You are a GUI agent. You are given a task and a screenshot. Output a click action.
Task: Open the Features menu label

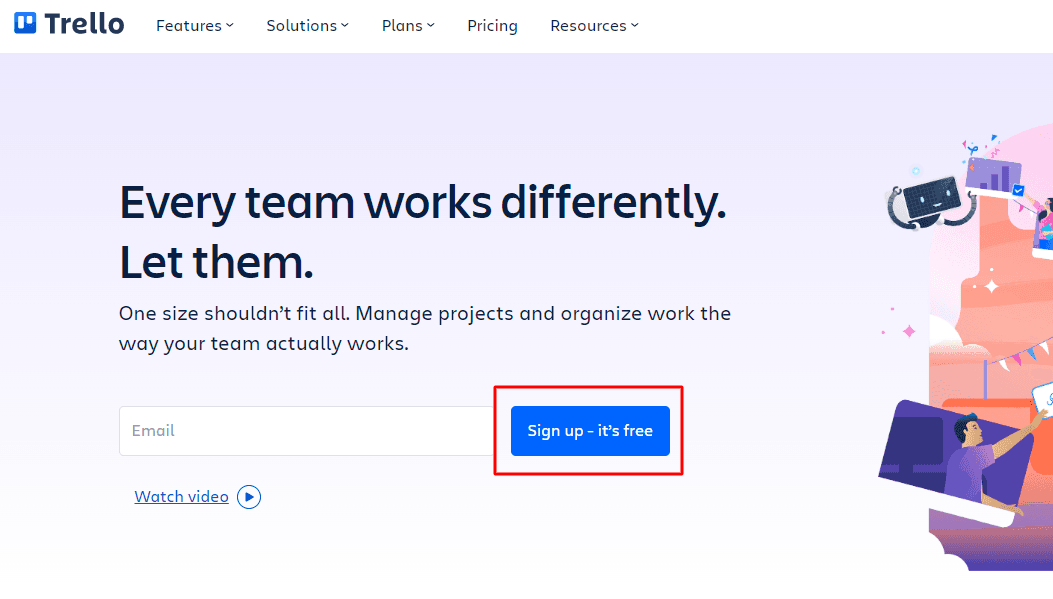pyautogui.click(x=188, y=26)
